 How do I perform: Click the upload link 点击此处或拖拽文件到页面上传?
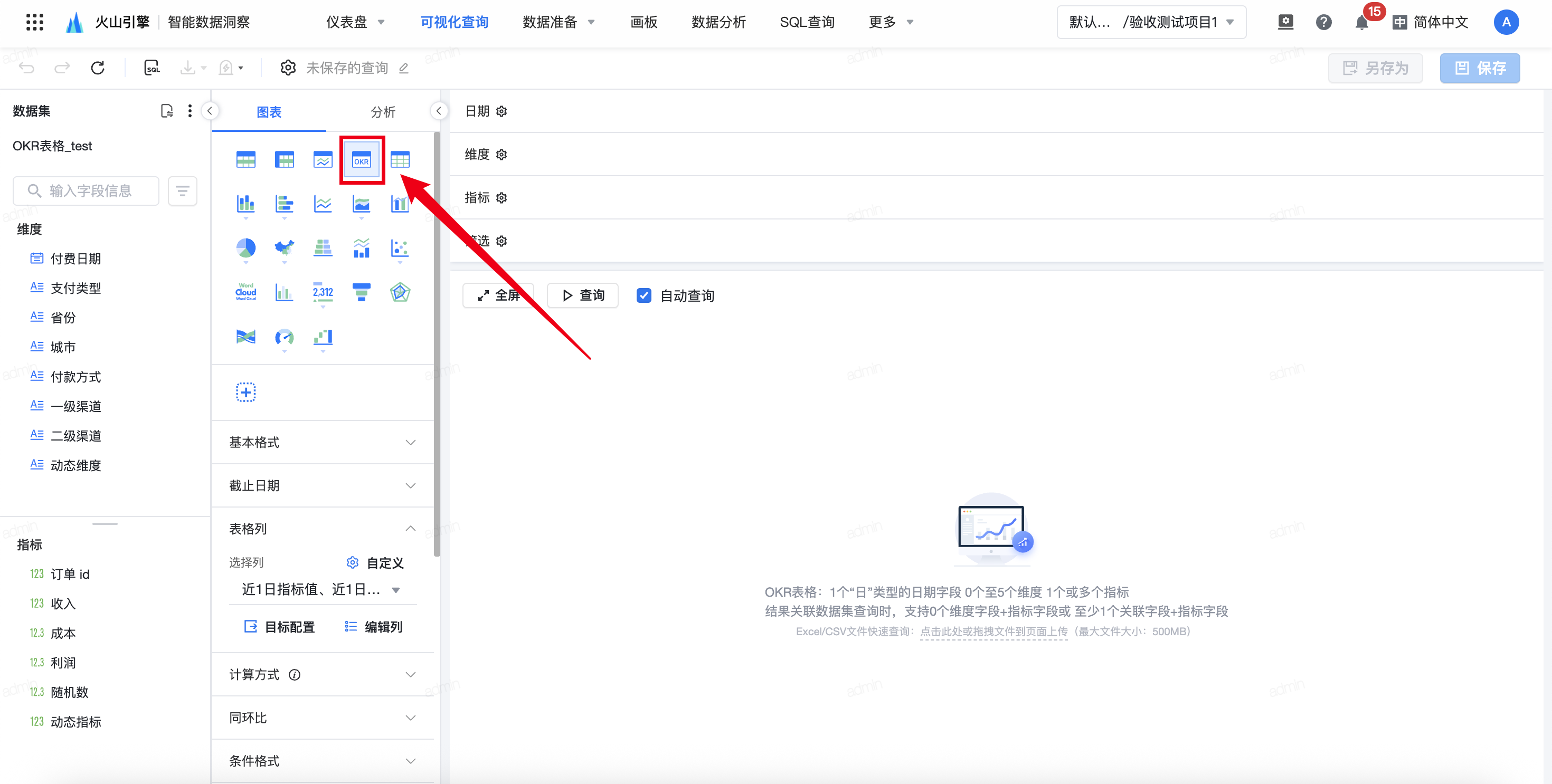coord(993,632)
